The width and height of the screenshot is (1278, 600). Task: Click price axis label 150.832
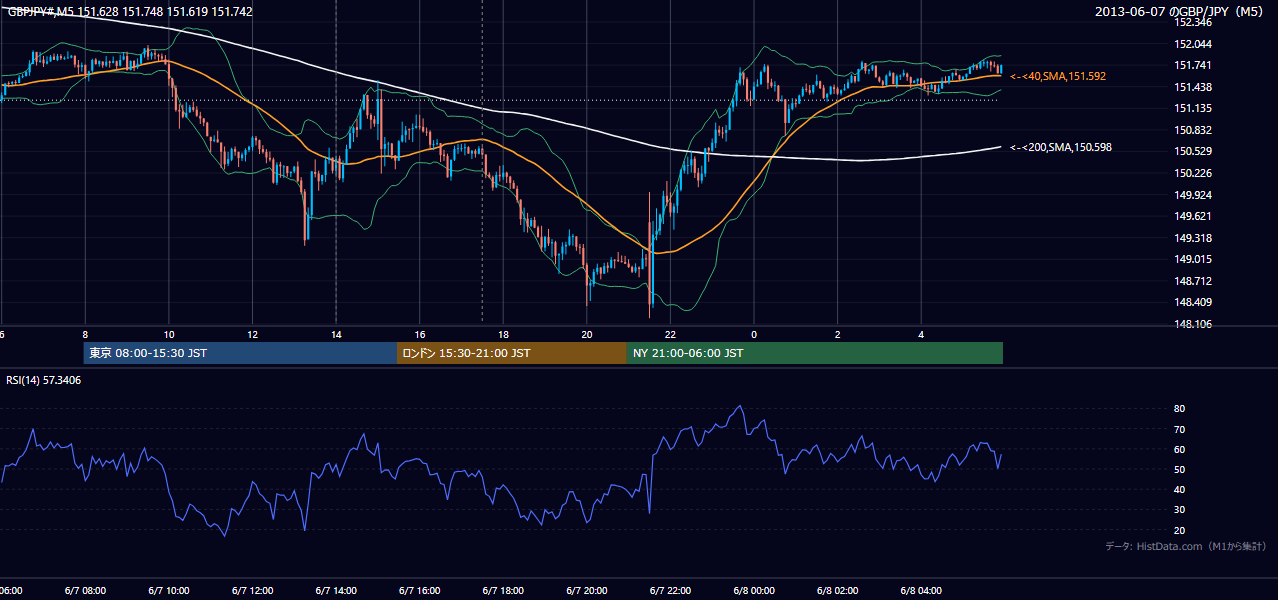pyautogui.click(x=1192, y=130)
